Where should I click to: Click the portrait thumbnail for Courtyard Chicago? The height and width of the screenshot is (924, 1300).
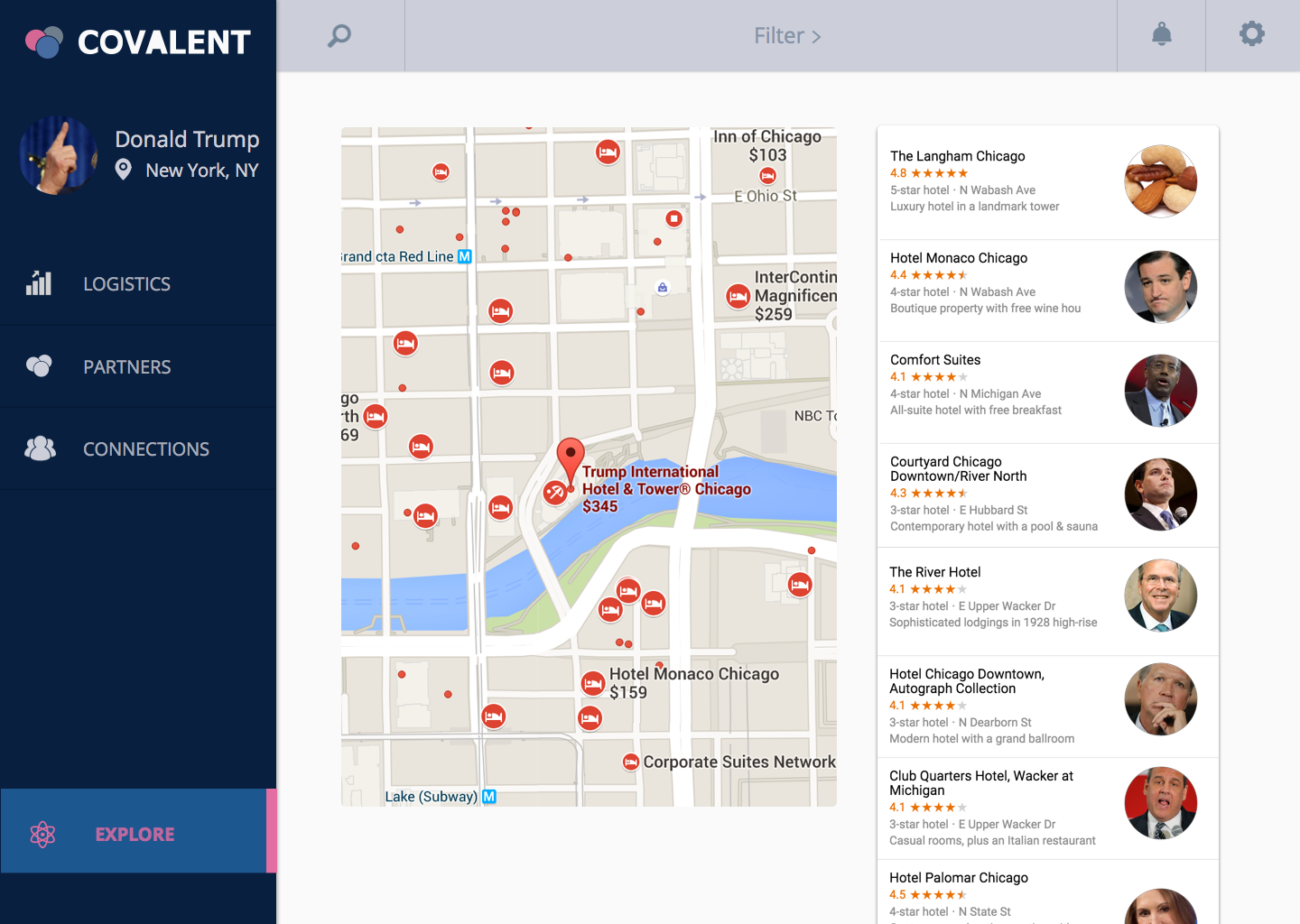[x=1161, y=494]
